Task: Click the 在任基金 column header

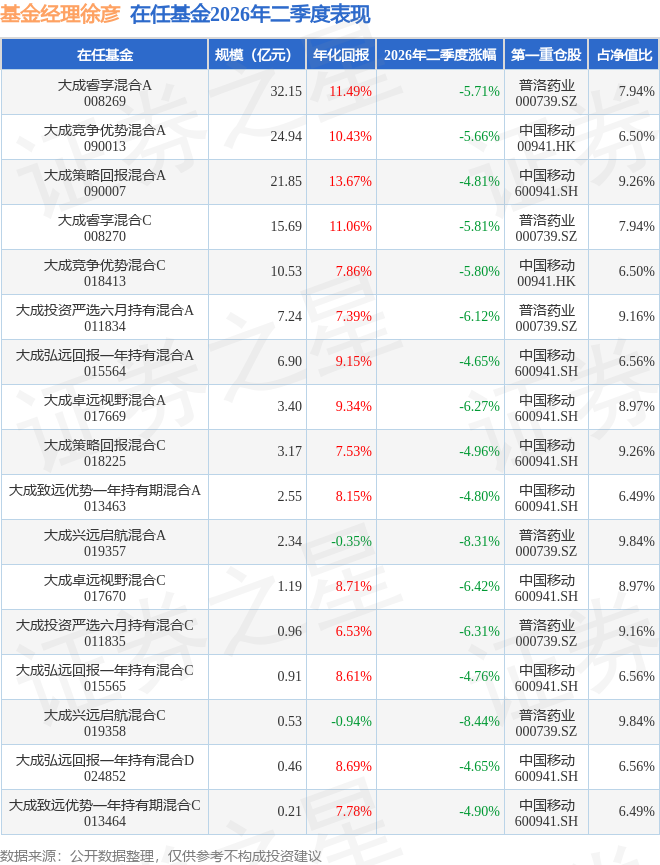Action: [x=105, y=55]
